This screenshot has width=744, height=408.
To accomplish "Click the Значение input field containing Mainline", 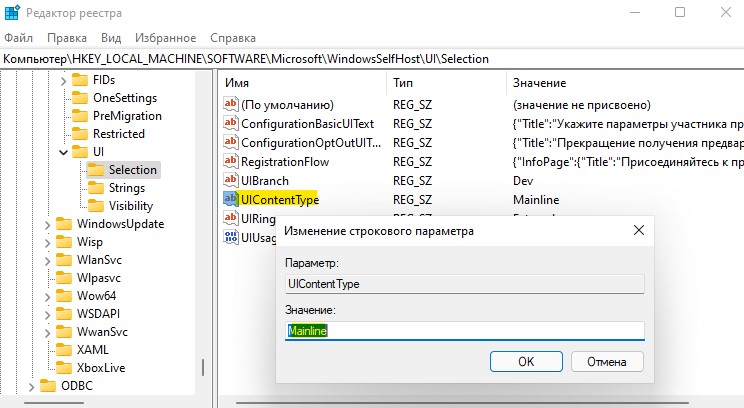I will pyautogui.click(x=465, y=331).
